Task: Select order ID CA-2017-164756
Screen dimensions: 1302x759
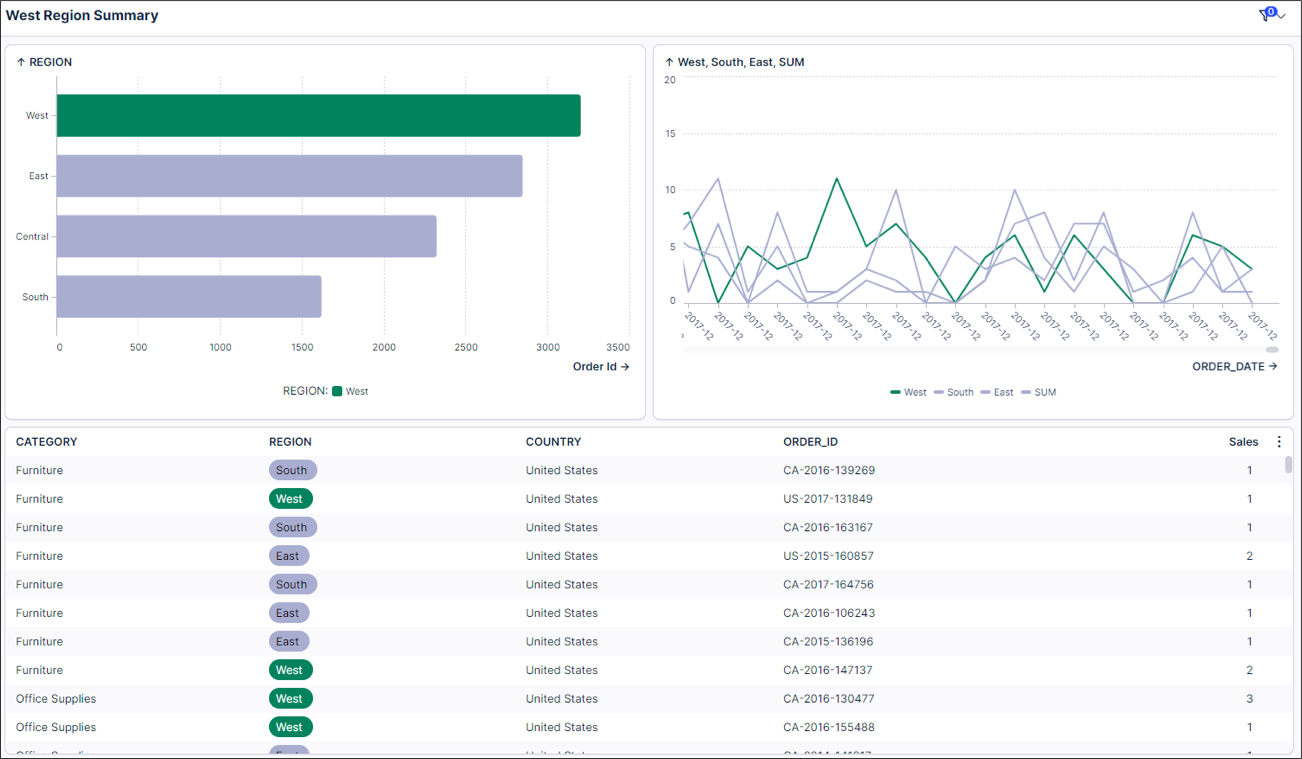Action: 829,584
